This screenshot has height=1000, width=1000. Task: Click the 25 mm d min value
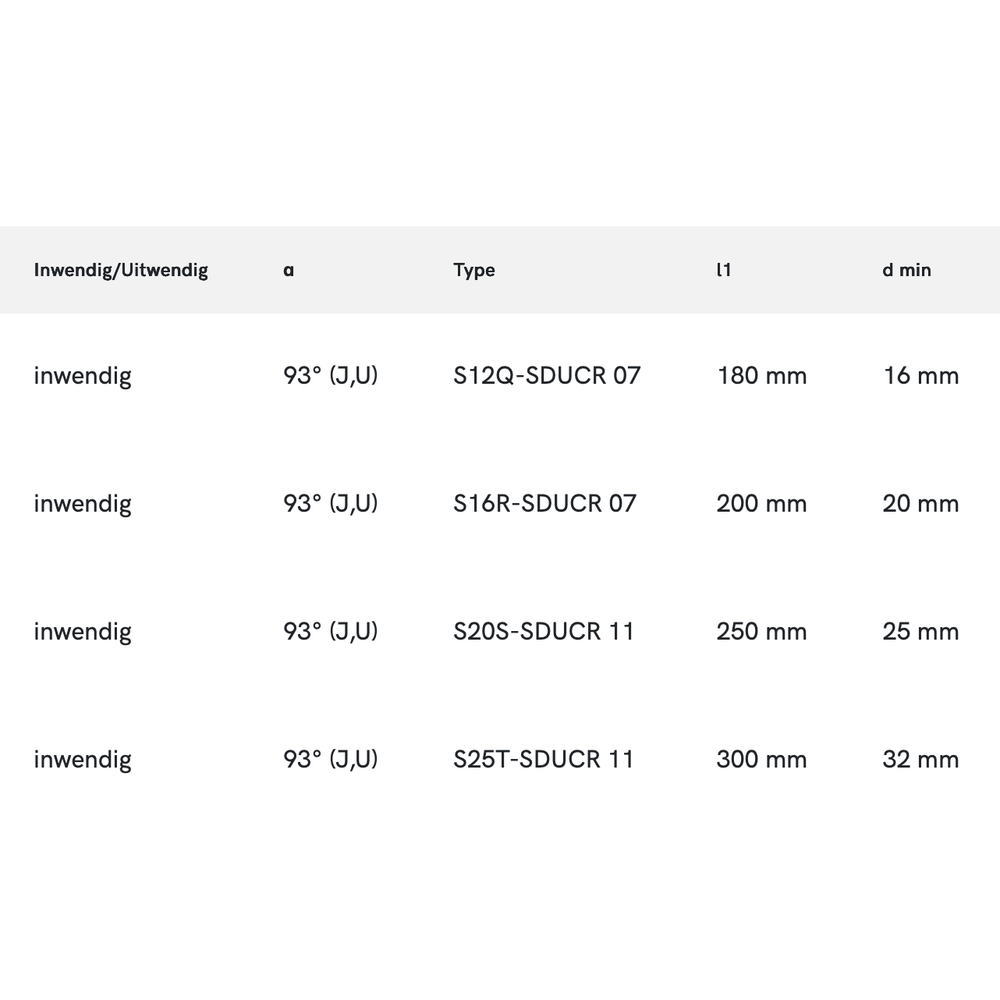pyautogui.click(x=920, y=631)
